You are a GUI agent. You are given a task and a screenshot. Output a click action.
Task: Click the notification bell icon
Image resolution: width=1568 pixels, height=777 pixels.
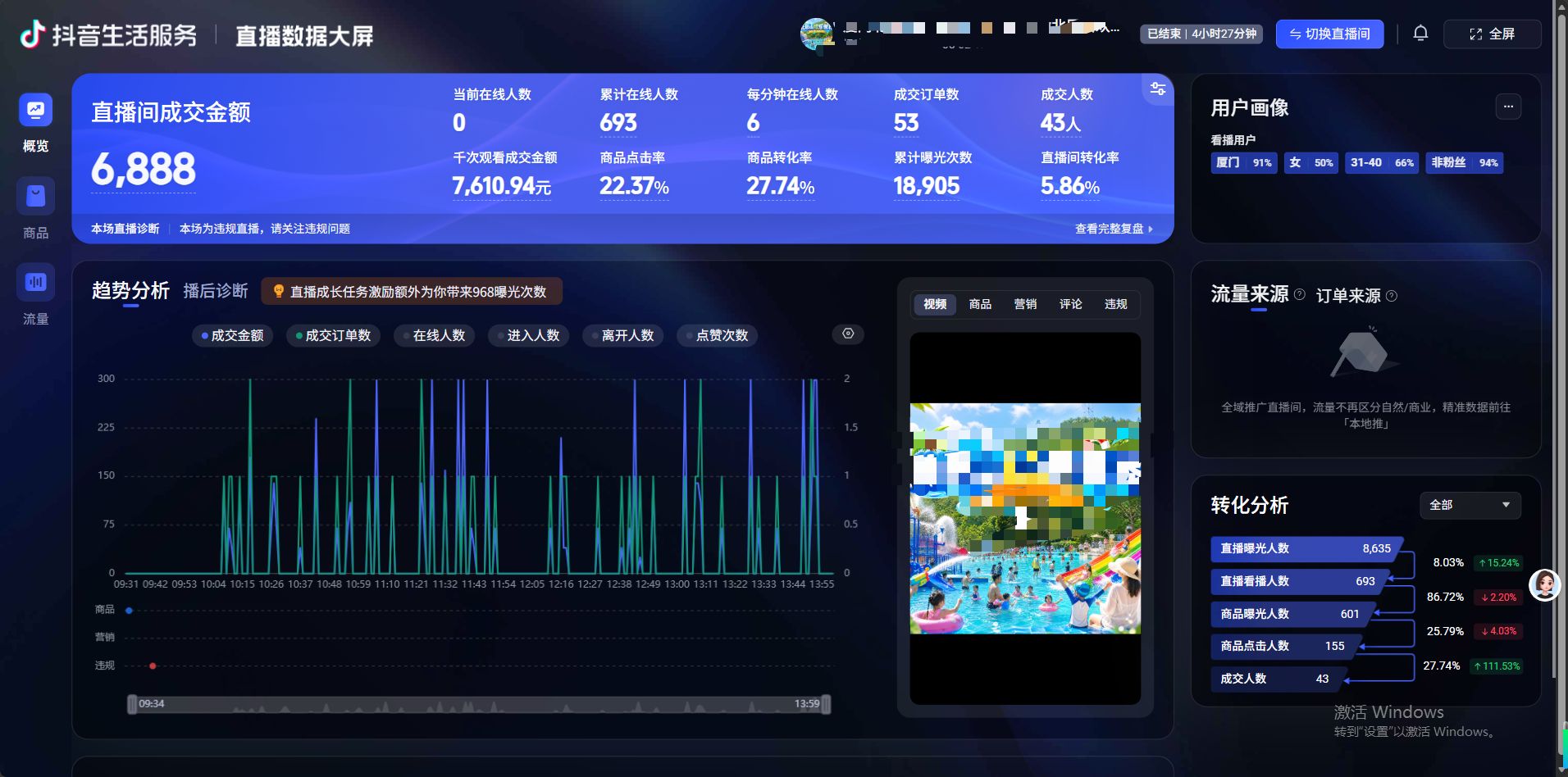tap(1420, 34)
